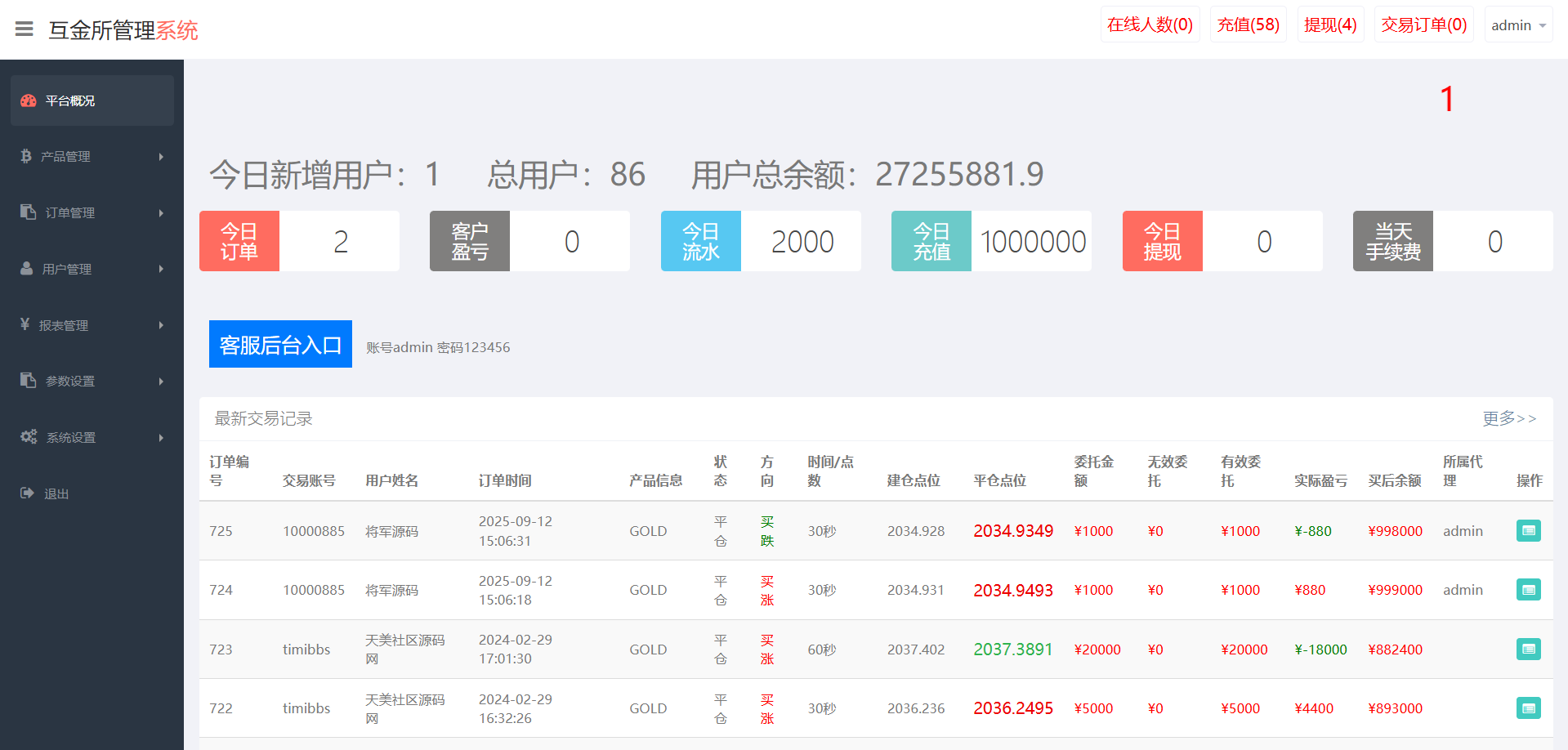The image size is (1568, 750).
Task: Open the 提现(4) pending list
Action: coord(1330,25)
